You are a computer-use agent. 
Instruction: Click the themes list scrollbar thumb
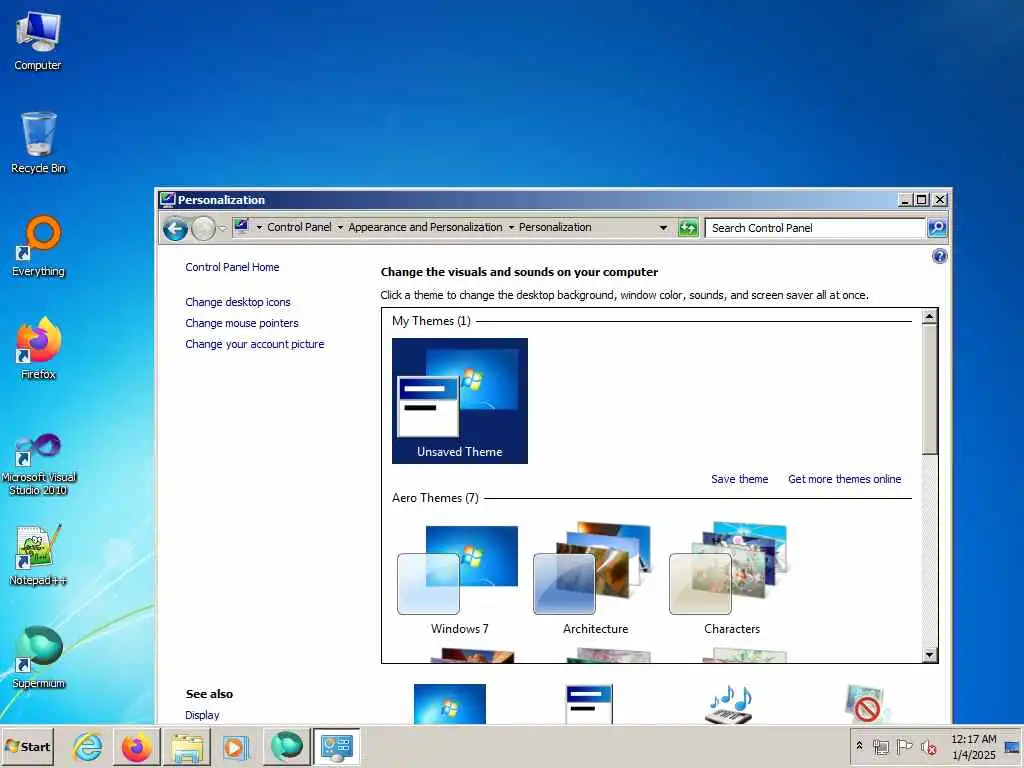(x=929, y=389)
